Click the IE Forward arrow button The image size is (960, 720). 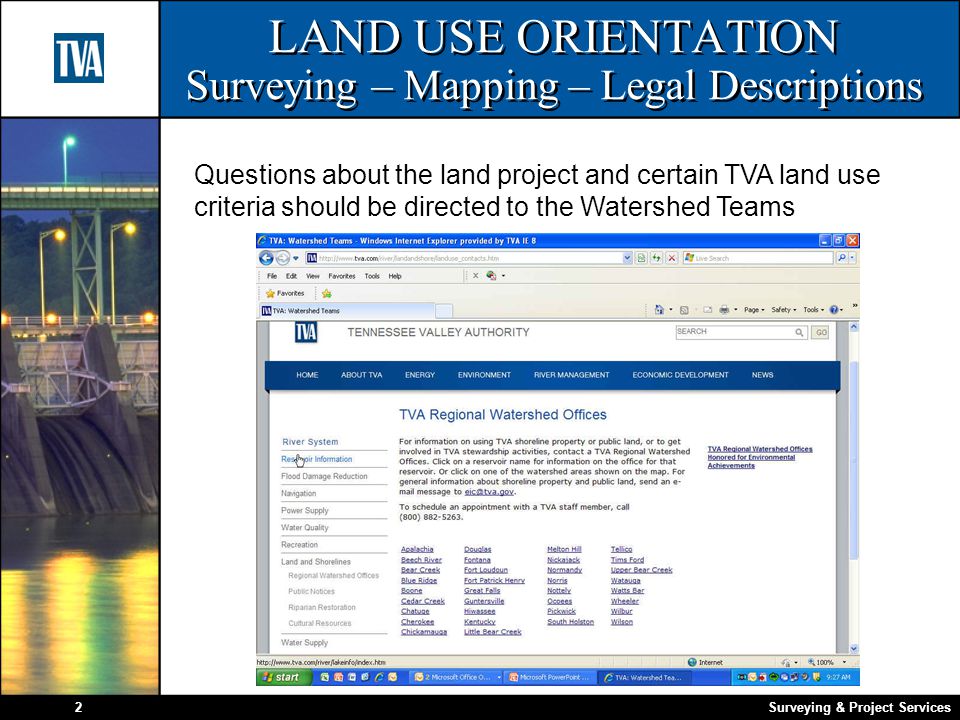coord(282,258)
